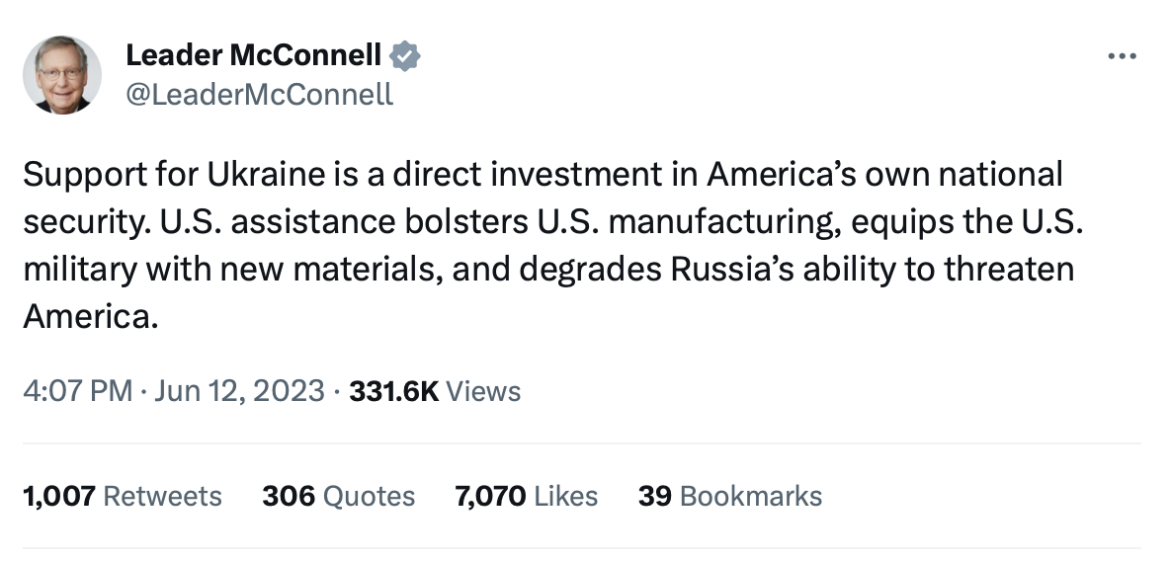Click the final word America. in tweet
Image resolution: width=1170 pixels, height=561 pixels.
pyautogui.click(x=91, y=319)
